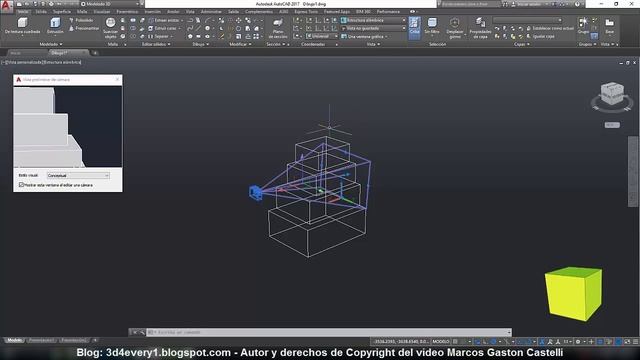Screen dimensions: 640x360
Task: Open the Inicio ribbon tab
Action: coord(22,12)
